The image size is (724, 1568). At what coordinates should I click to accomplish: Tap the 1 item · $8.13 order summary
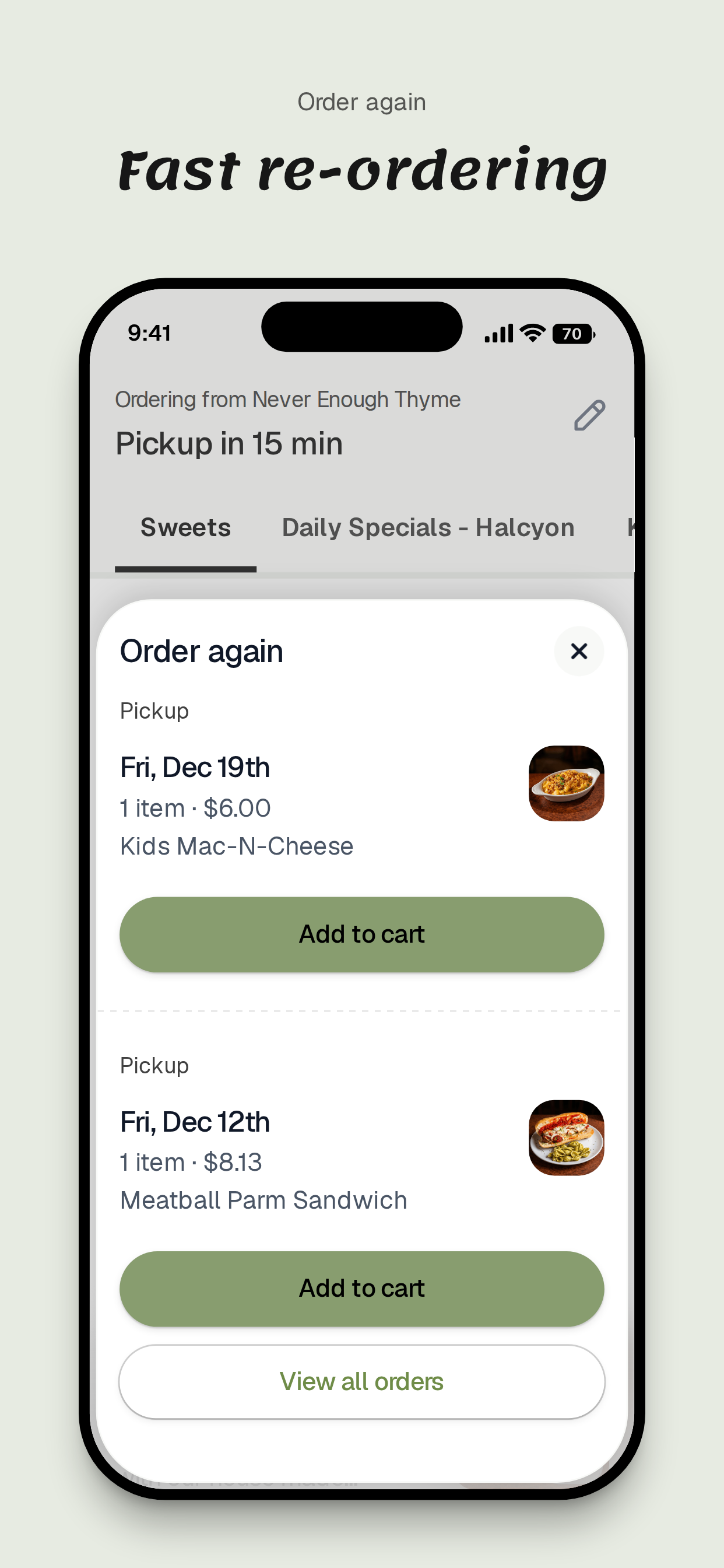click(191, 1163)
